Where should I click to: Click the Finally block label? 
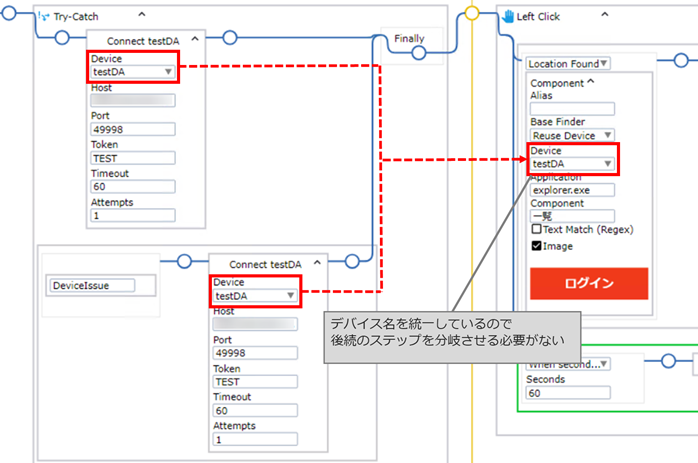409,40
